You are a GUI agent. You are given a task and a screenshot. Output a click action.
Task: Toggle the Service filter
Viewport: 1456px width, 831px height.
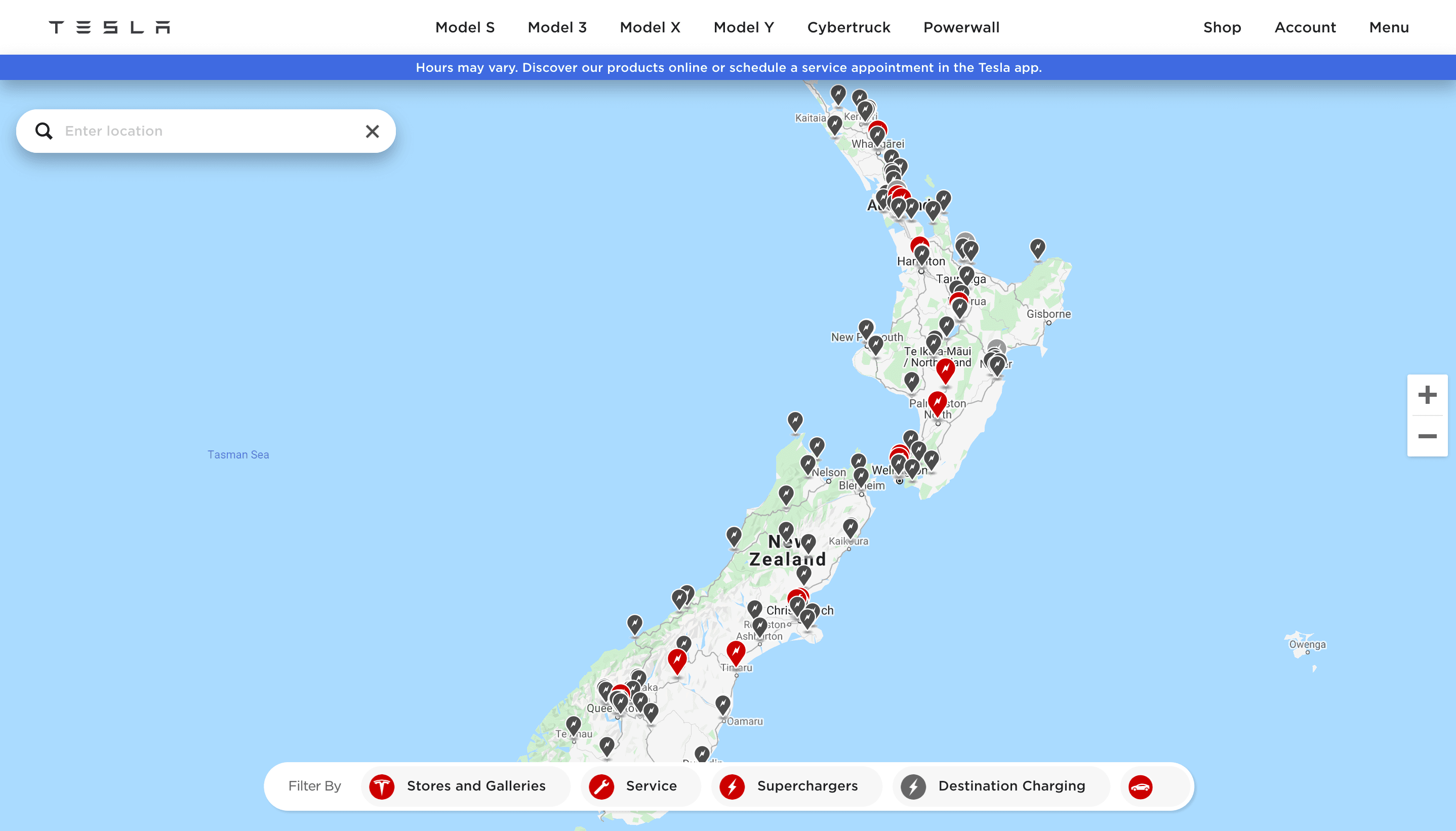click(640, 786)
